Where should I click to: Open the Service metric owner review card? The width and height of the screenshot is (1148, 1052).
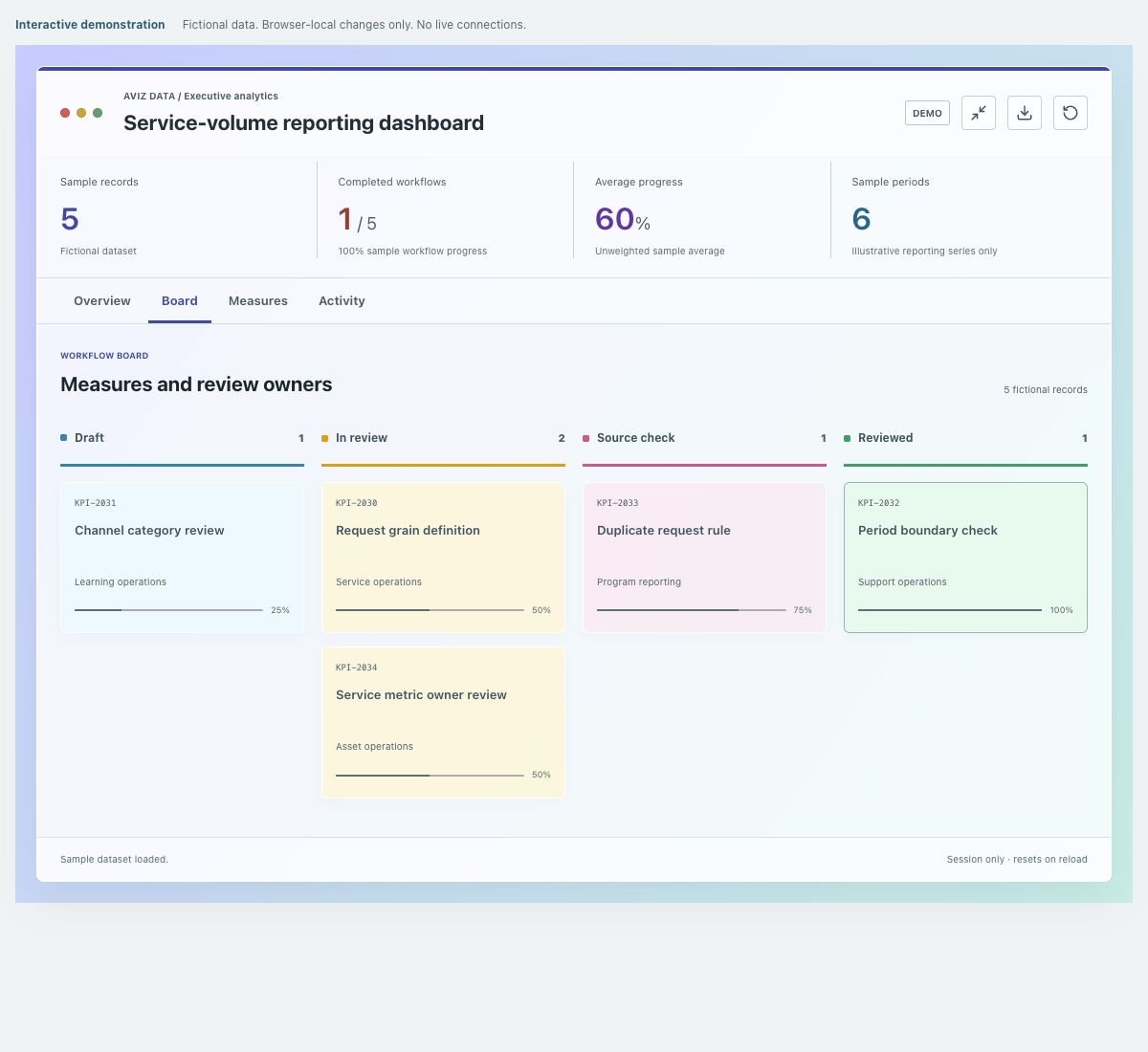[443, 722]
